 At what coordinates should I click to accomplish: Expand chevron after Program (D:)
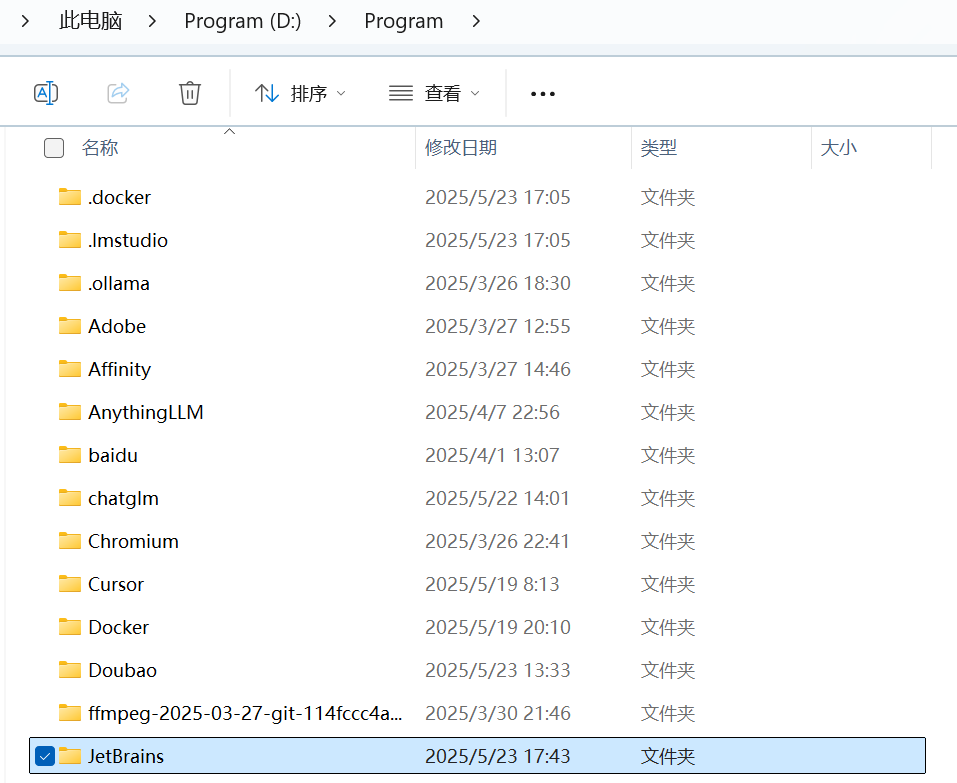coord(332,21)
